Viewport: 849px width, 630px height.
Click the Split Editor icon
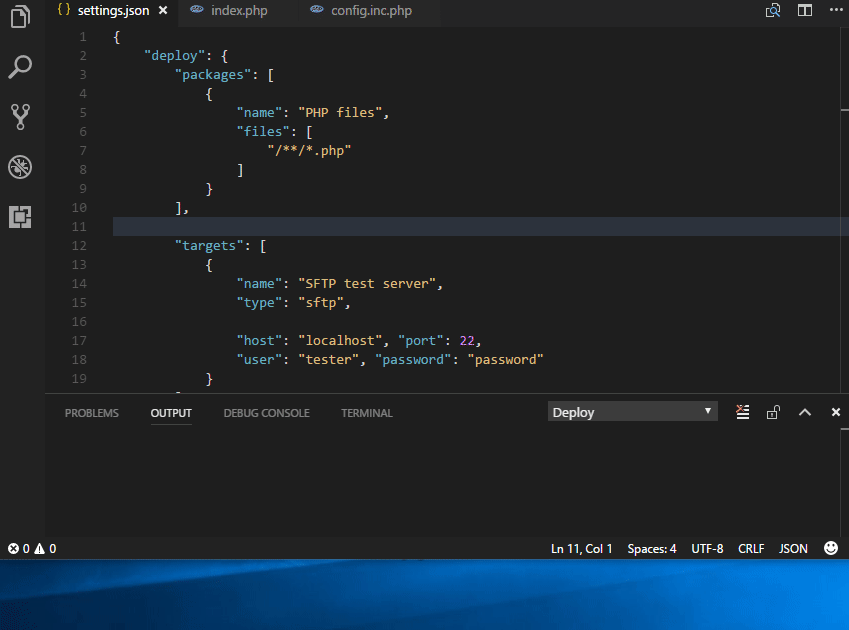click(805, 10)
